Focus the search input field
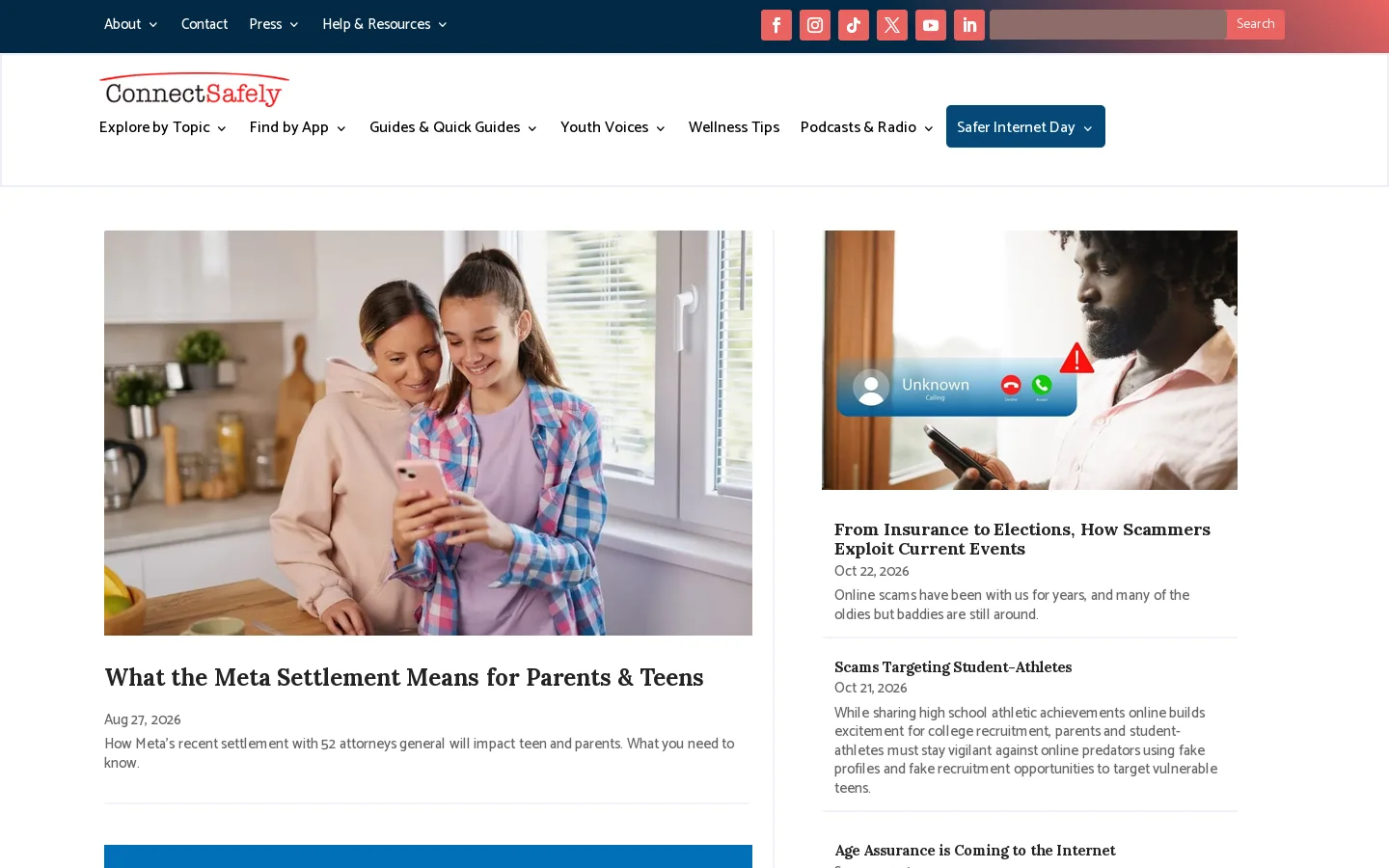 1107,24
